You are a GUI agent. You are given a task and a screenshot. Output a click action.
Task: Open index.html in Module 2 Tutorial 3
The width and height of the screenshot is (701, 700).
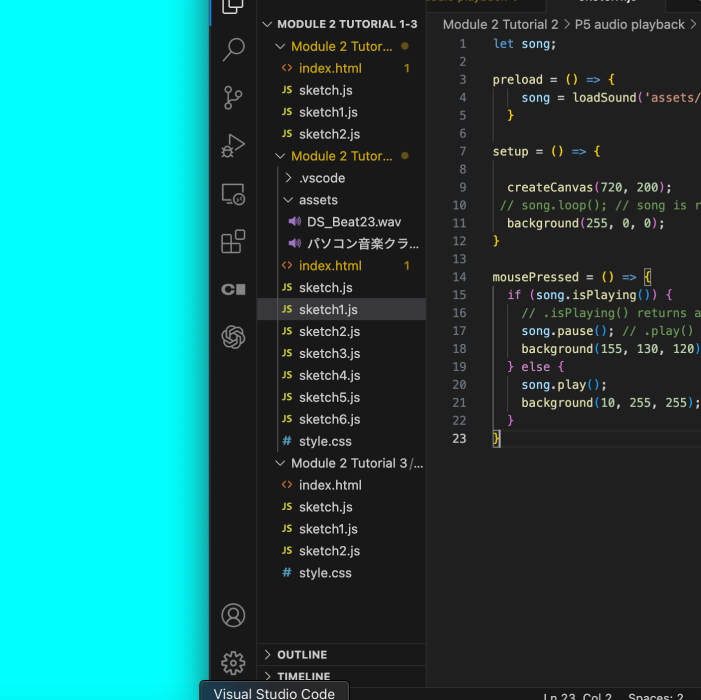pos(341,485)
